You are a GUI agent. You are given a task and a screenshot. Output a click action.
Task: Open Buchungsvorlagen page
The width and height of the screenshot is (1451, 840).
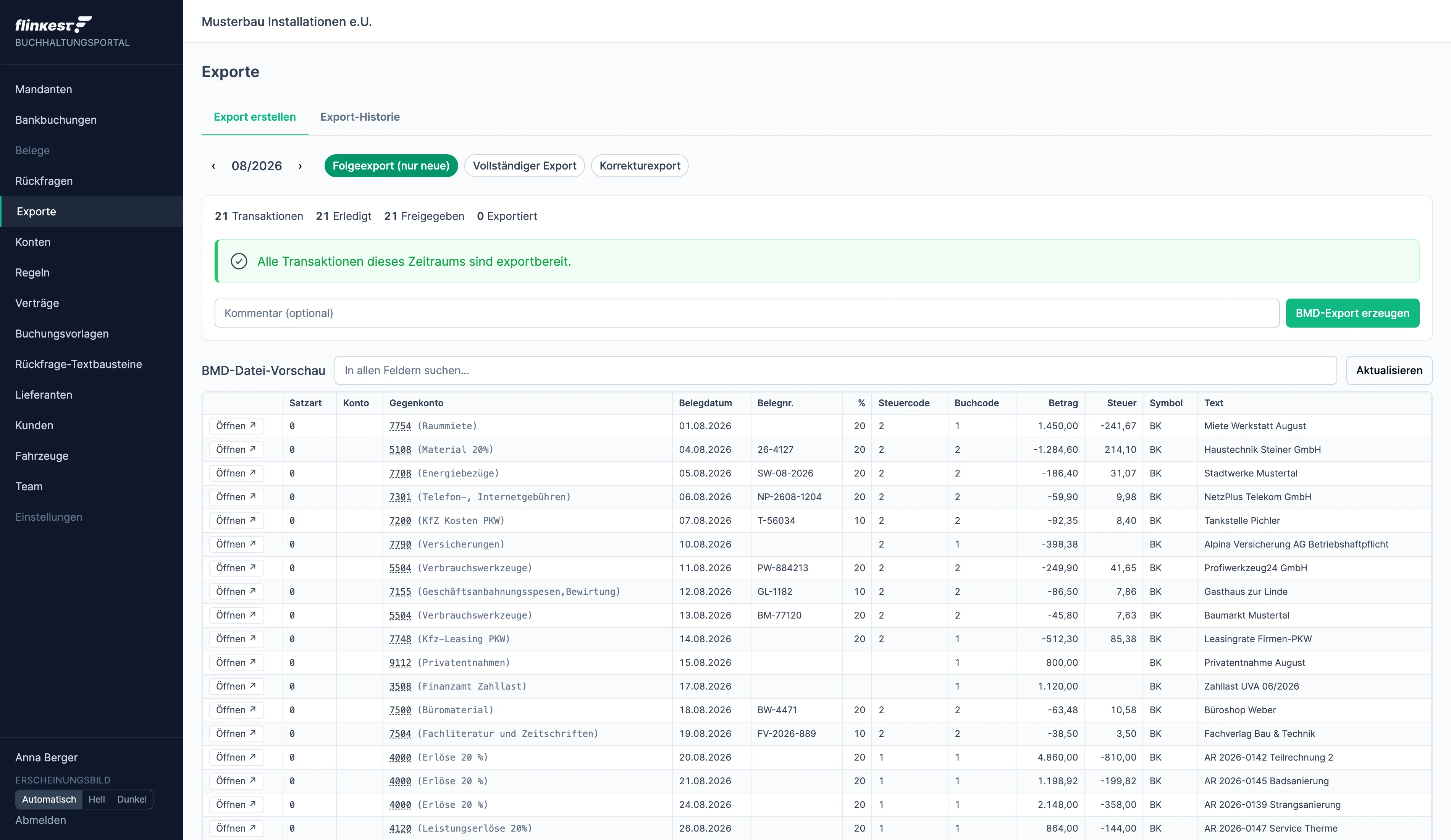coord(92,333)
